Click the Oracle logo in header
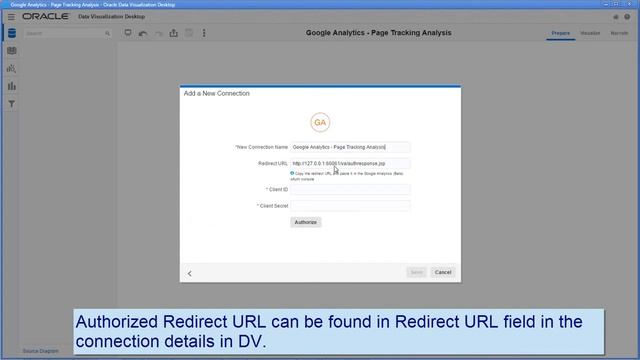This screenshot has width=640, height=360. (x=45, y=16)
